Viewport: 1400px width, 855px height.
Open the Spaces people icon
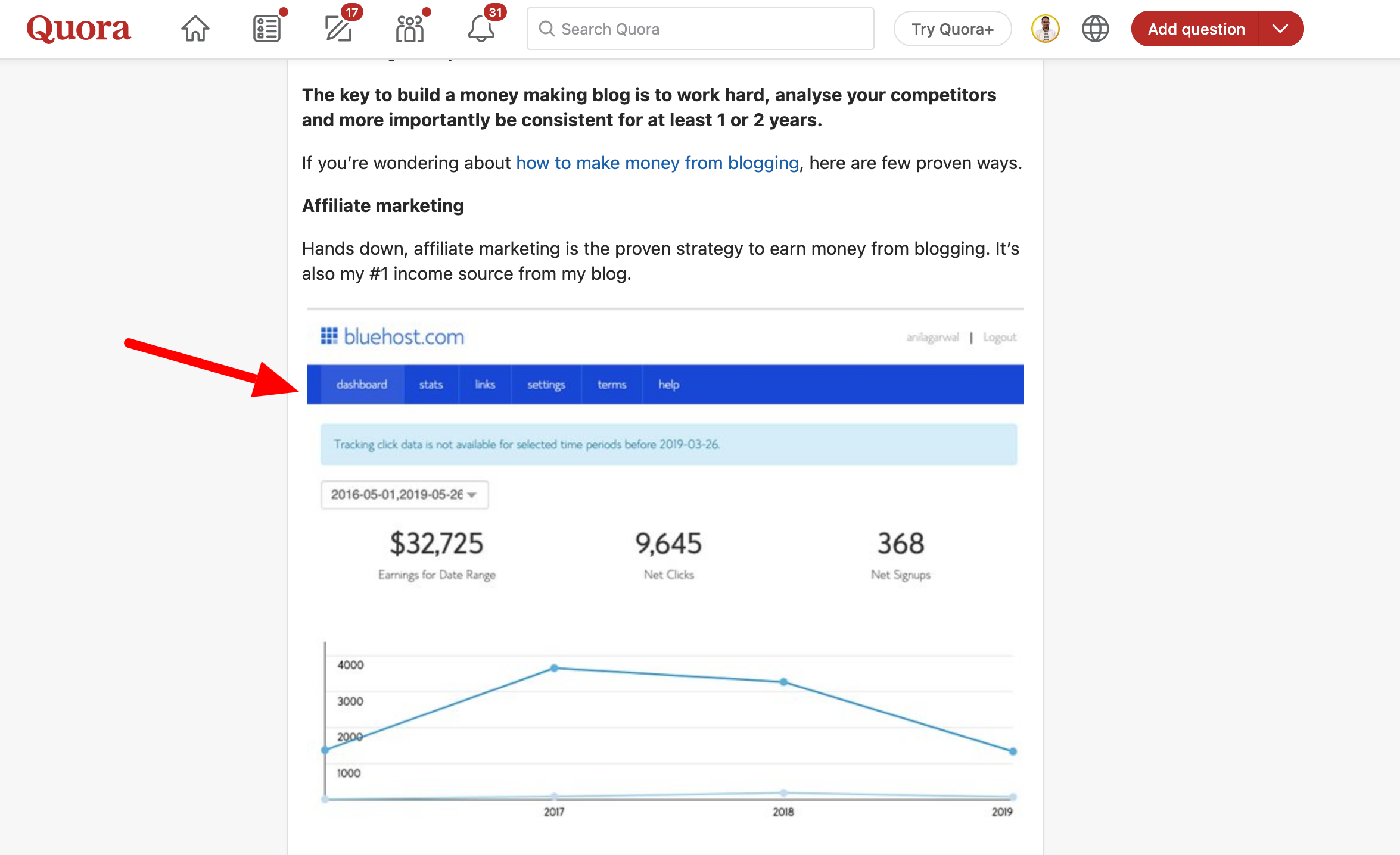410,29
